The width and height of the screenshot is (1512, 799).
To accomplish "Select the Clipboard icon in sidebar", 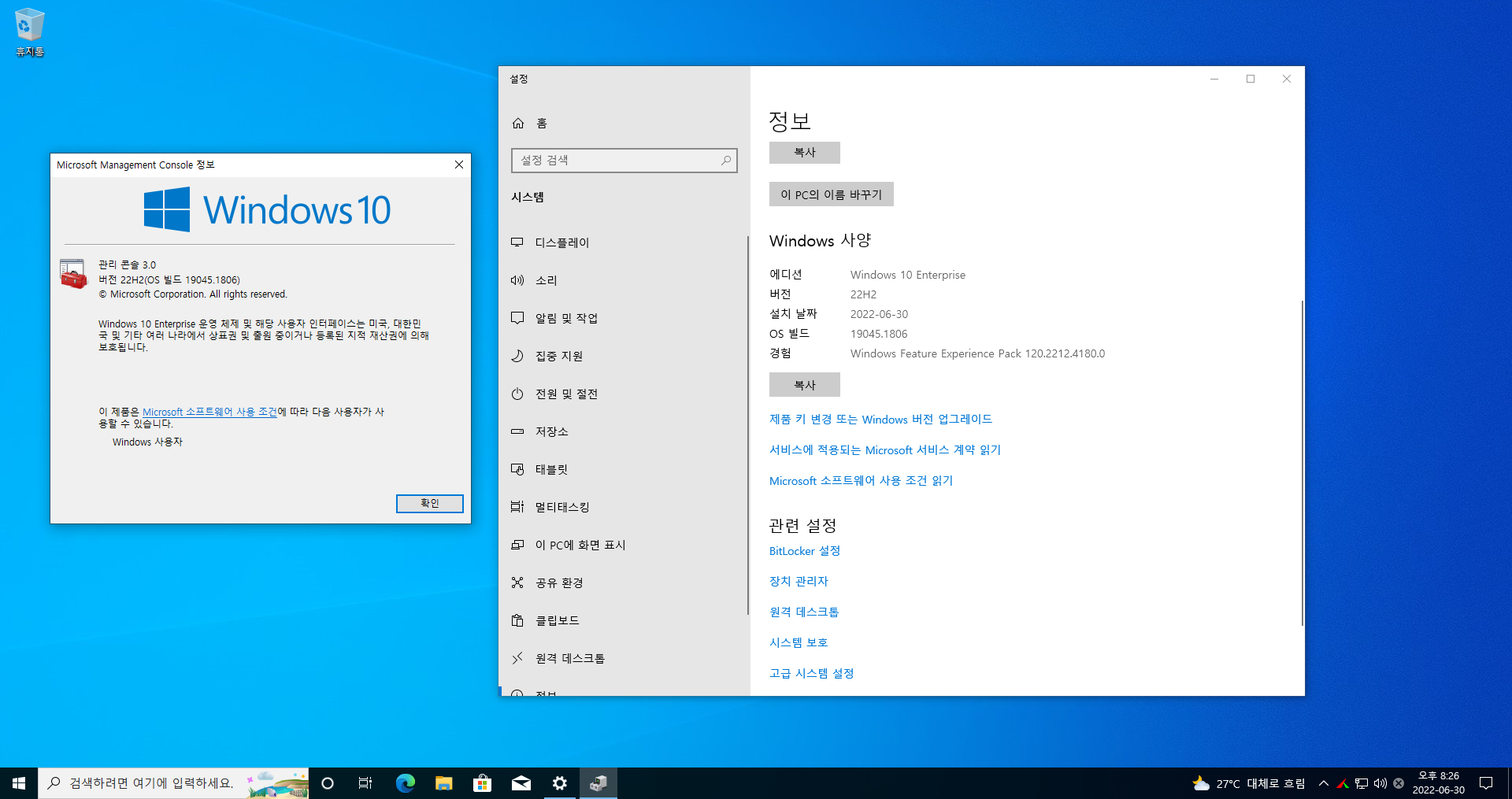I will tap(517, 620).
